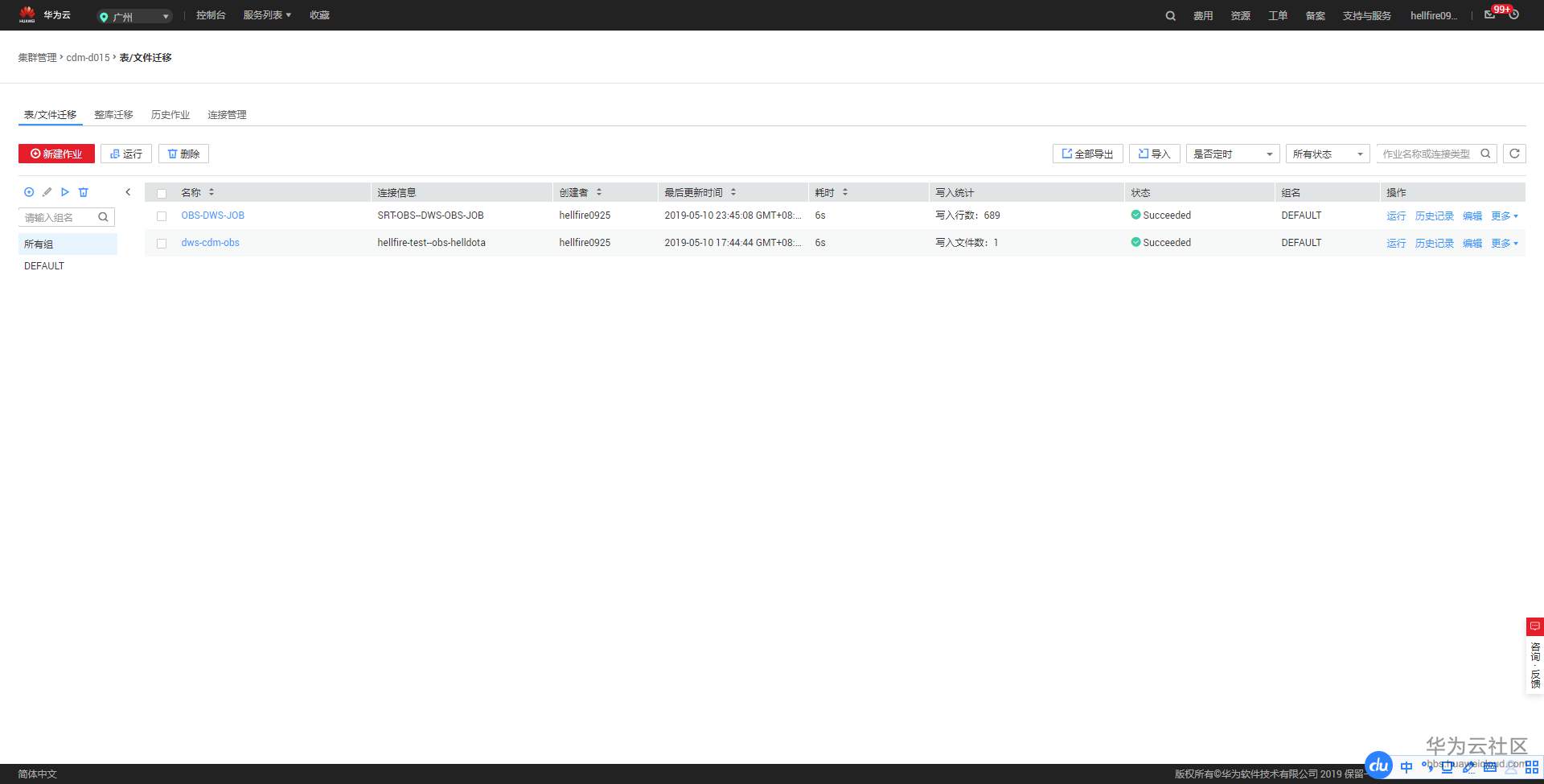Expand the 服务列表 menu
This screenshot has height=784, width=1544.
click(x=267, y=15)
